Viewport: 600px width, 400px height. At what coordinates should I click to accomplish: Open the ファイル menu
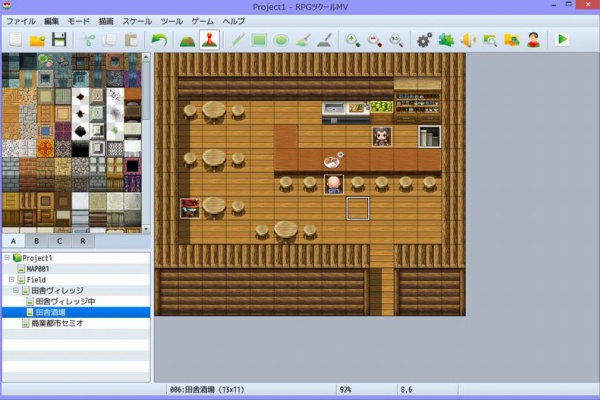[x=21, y=21]
